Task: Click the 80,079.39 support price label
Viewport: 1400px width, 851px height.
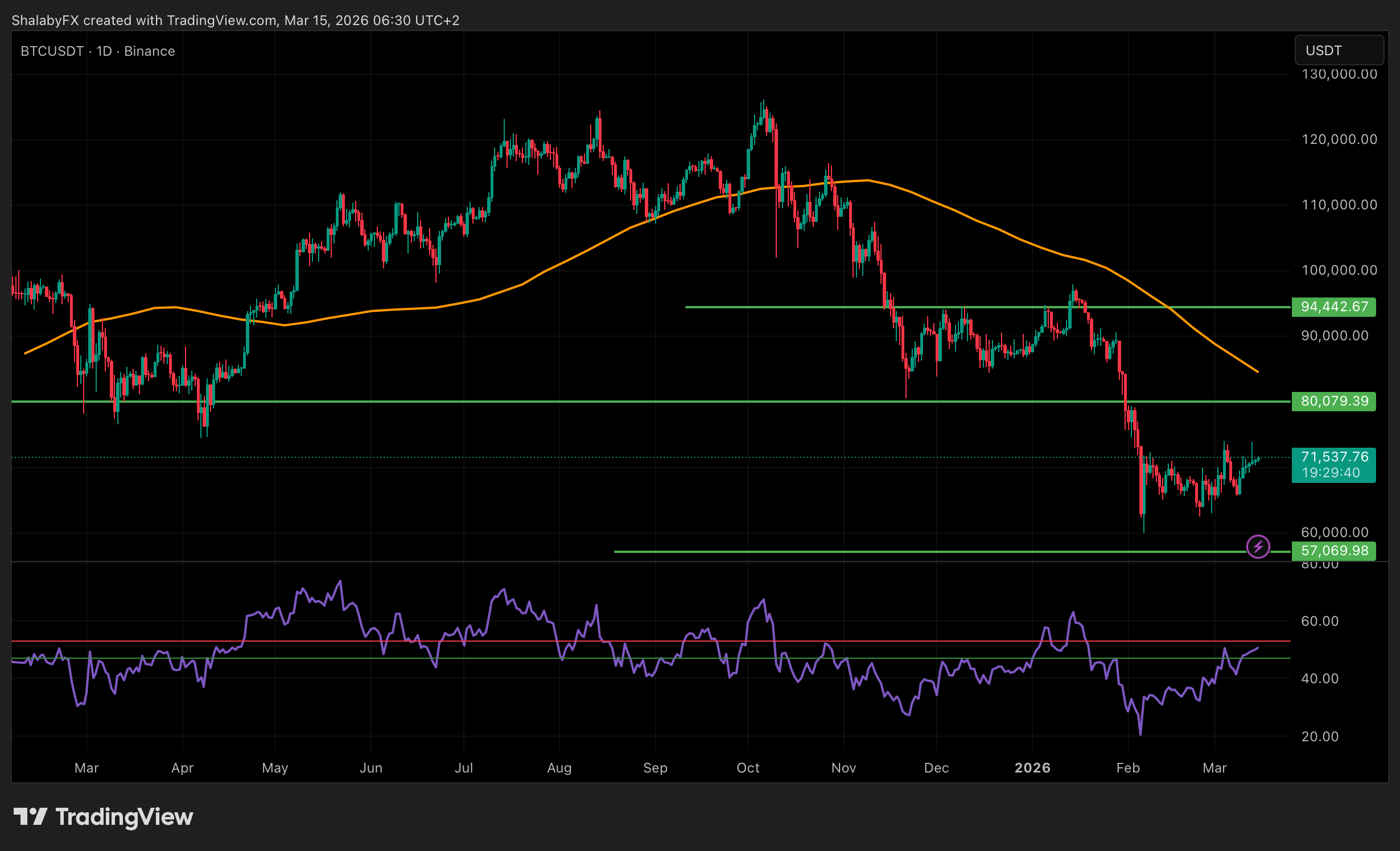Action: 1333,401
